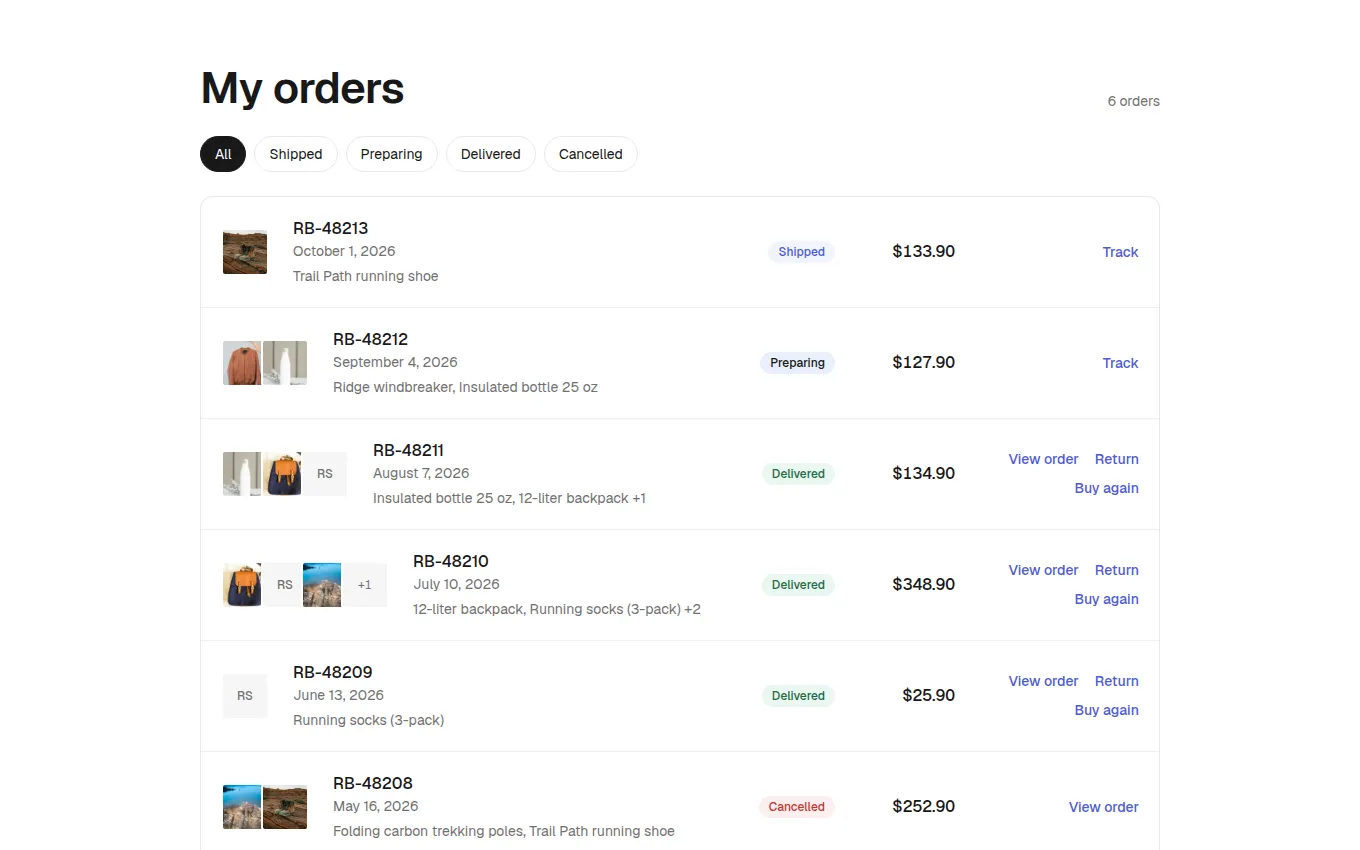Return order RB-48210

click(1116, 570)
